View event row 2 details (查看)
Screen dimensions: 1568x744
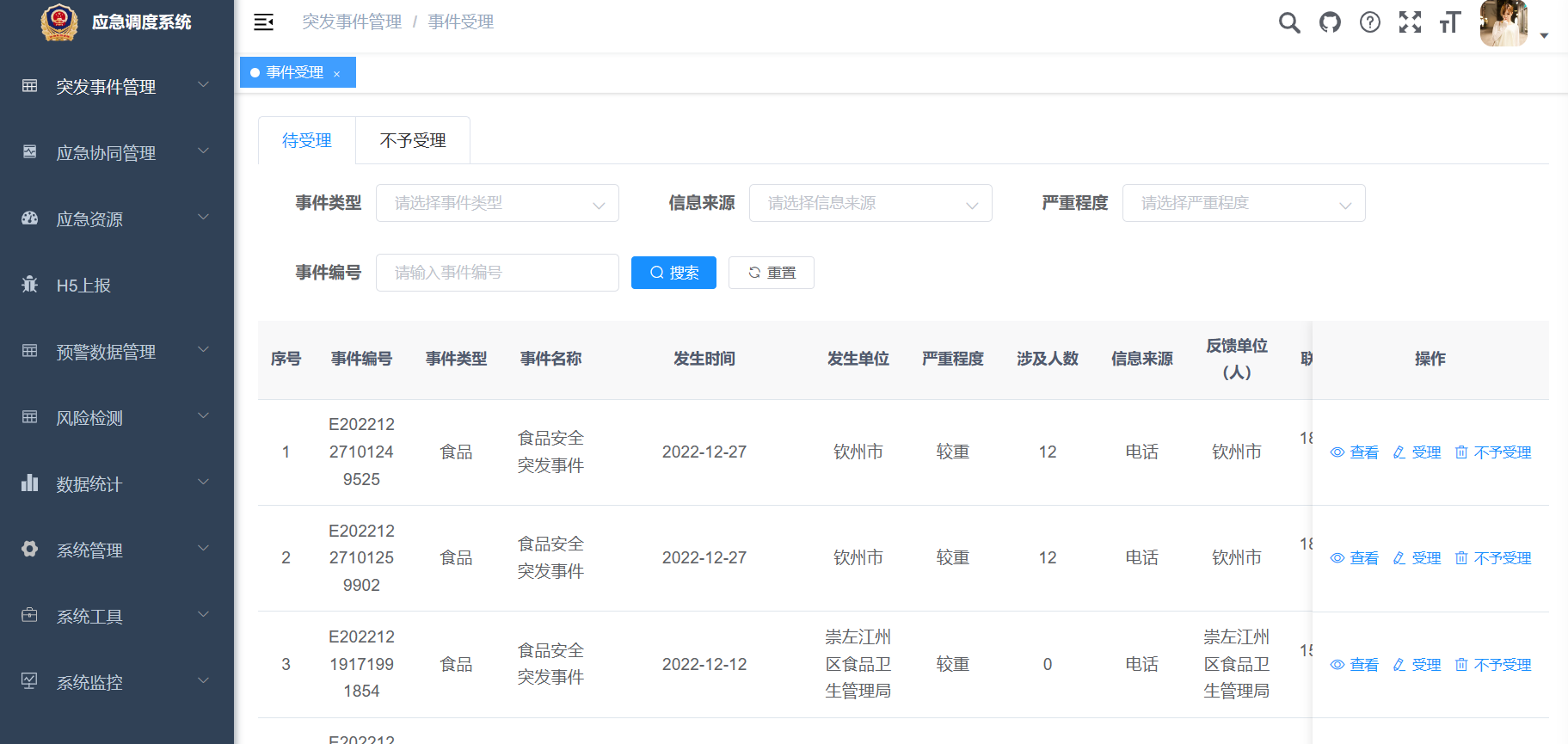click(1355, 558)
